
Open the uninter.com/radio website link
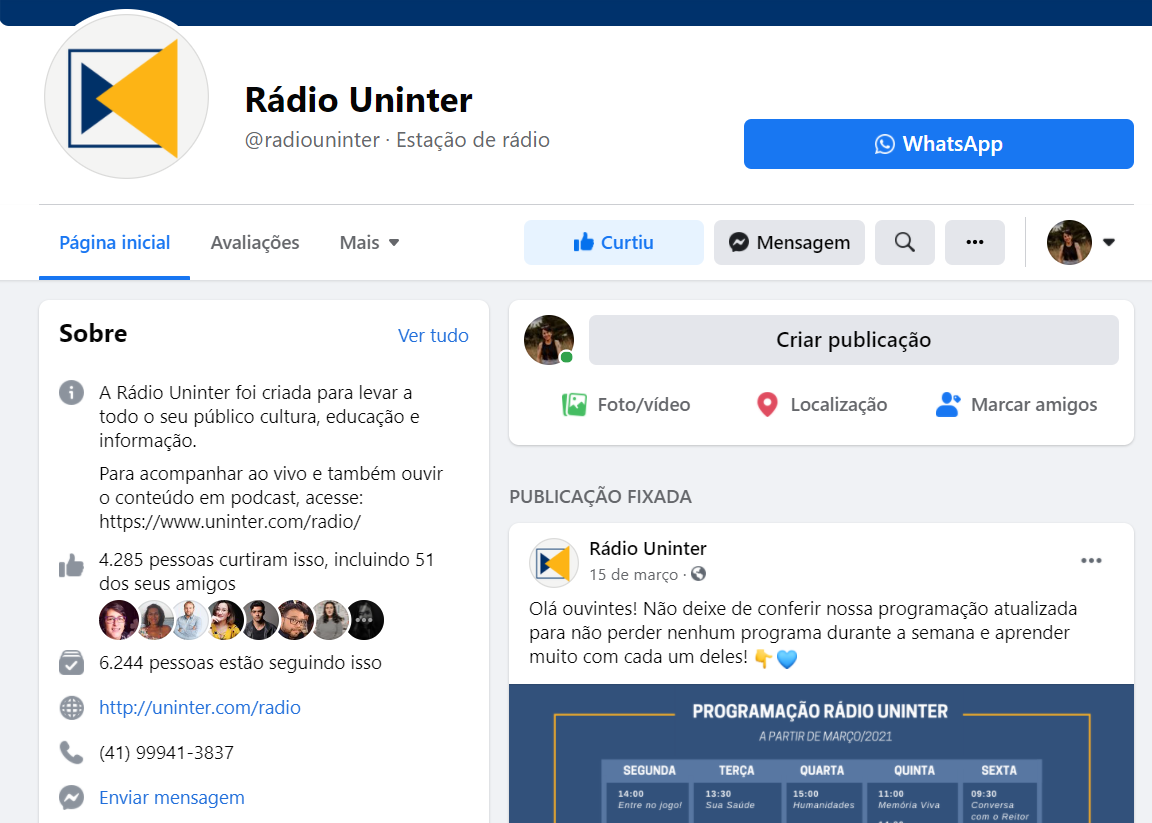coord(200,708)
